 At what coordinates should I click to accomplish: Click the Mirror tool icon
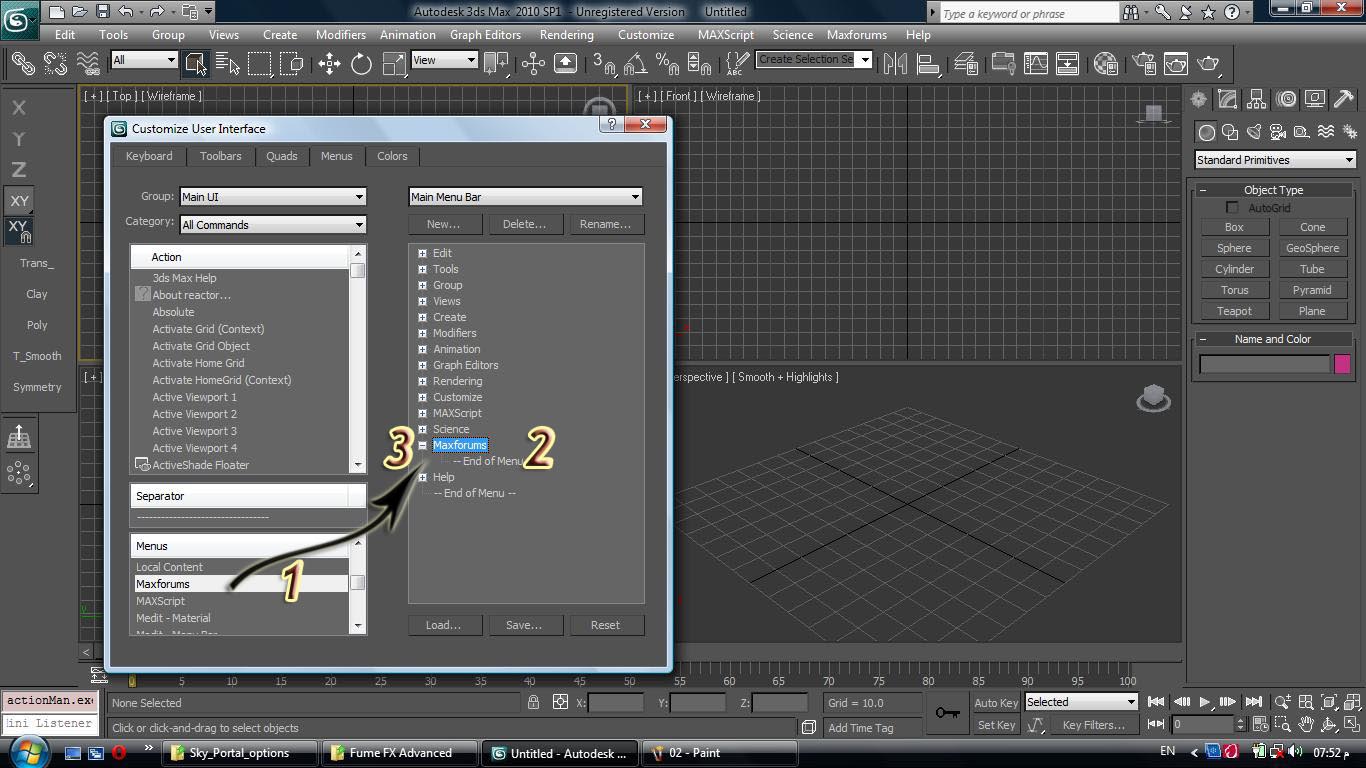895,64
